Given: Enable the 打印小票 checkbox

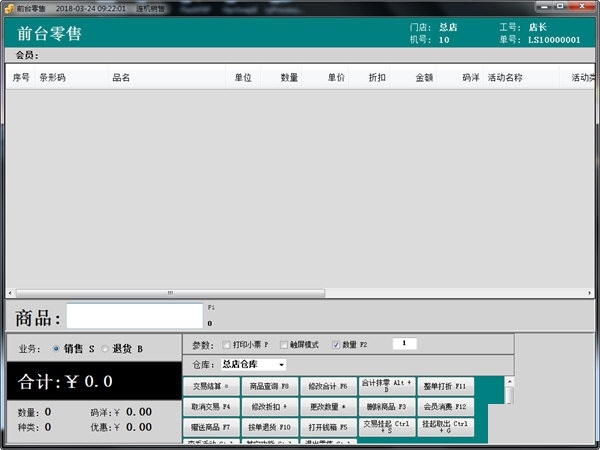Looking at the screenshot, I should [x=226, y=345].
